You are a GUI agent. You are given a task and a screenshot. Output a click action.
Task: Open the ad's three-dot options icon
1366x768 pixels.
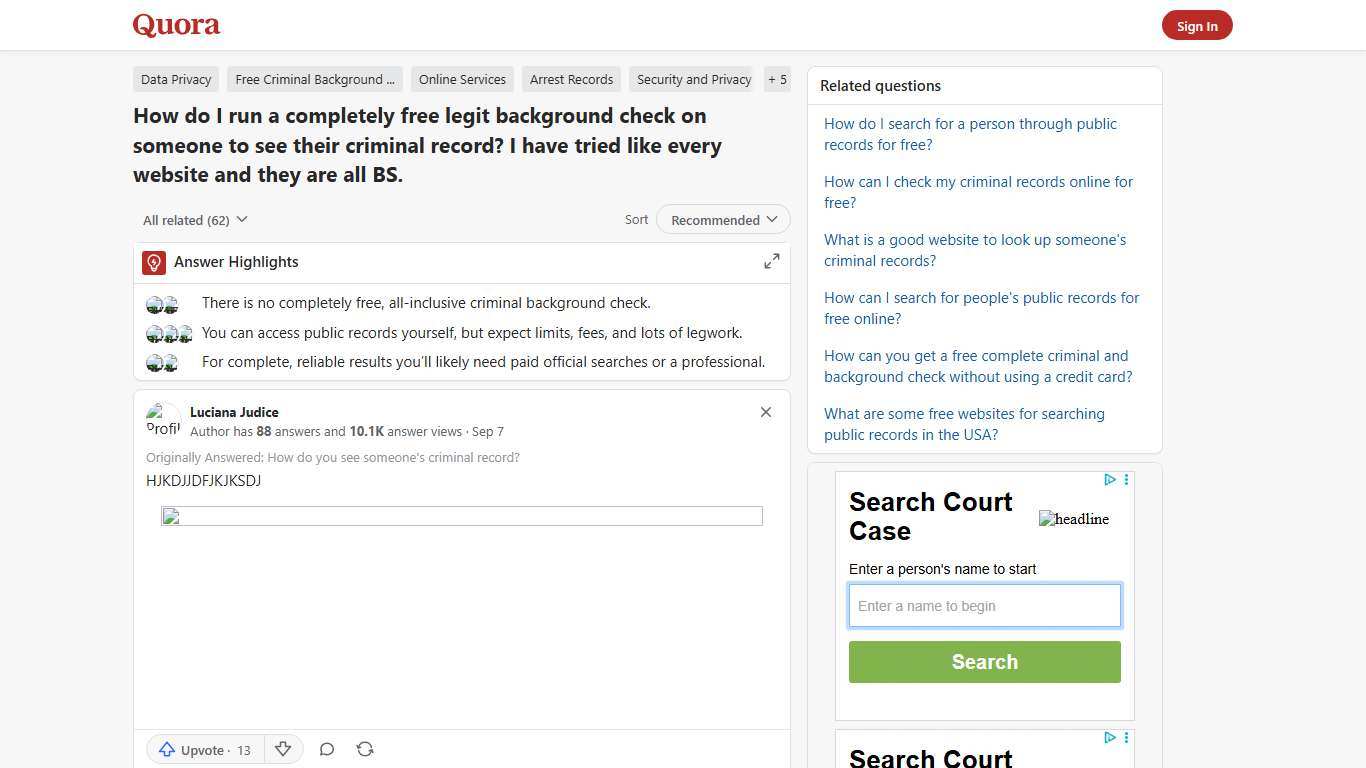pos(1126,479)
